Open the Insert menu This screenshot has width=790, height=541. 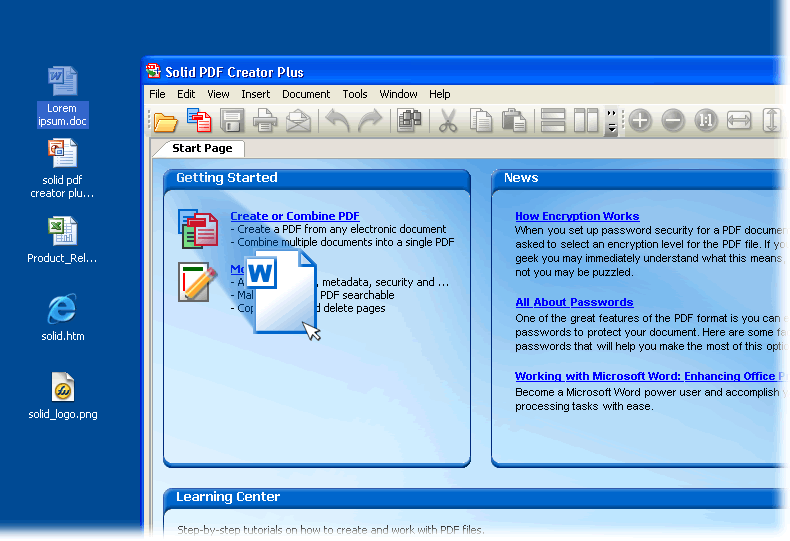(255, 94)
